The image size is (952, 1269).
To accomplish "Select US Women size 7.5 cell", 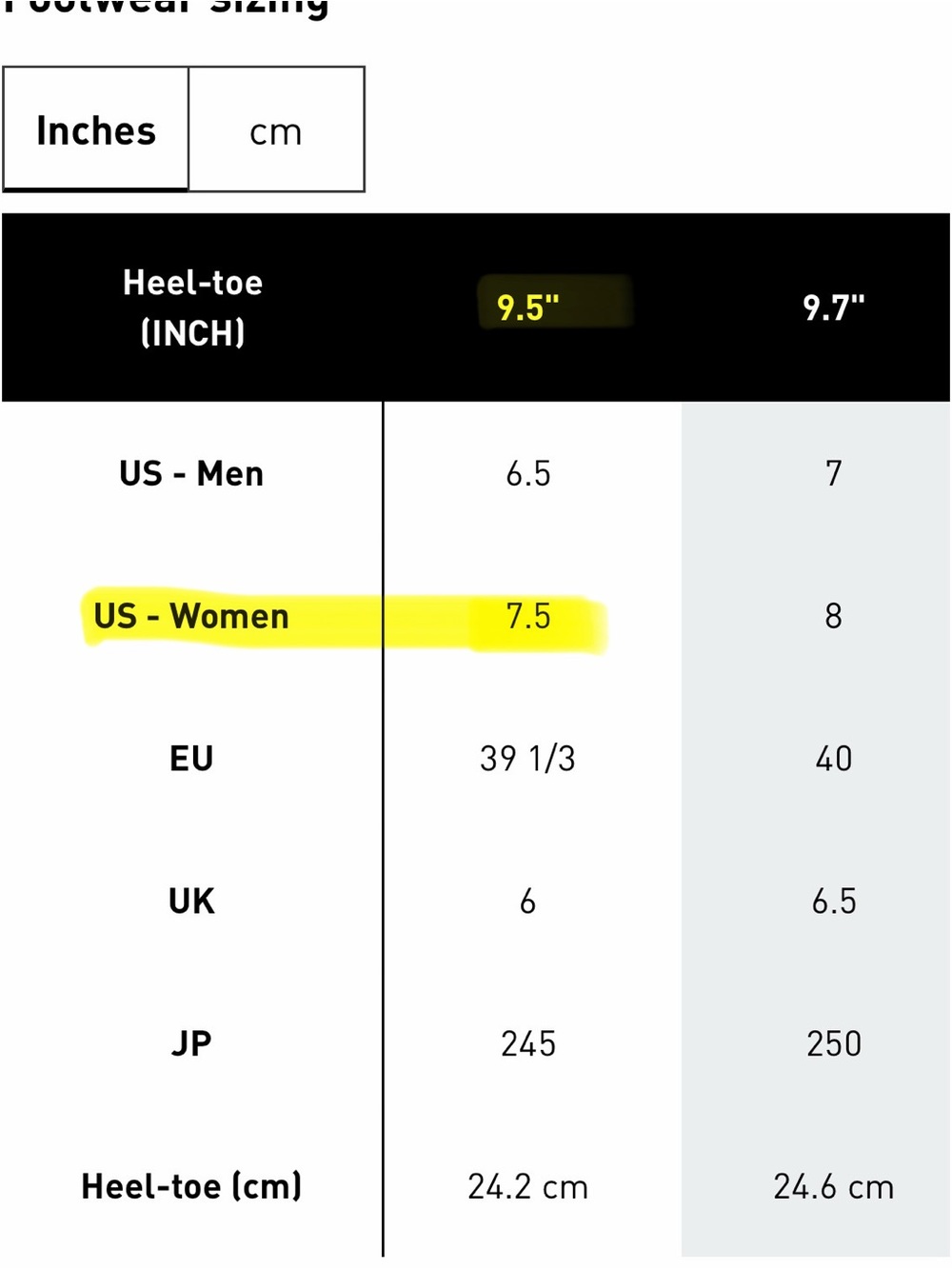I will click(x=528, y=616).
